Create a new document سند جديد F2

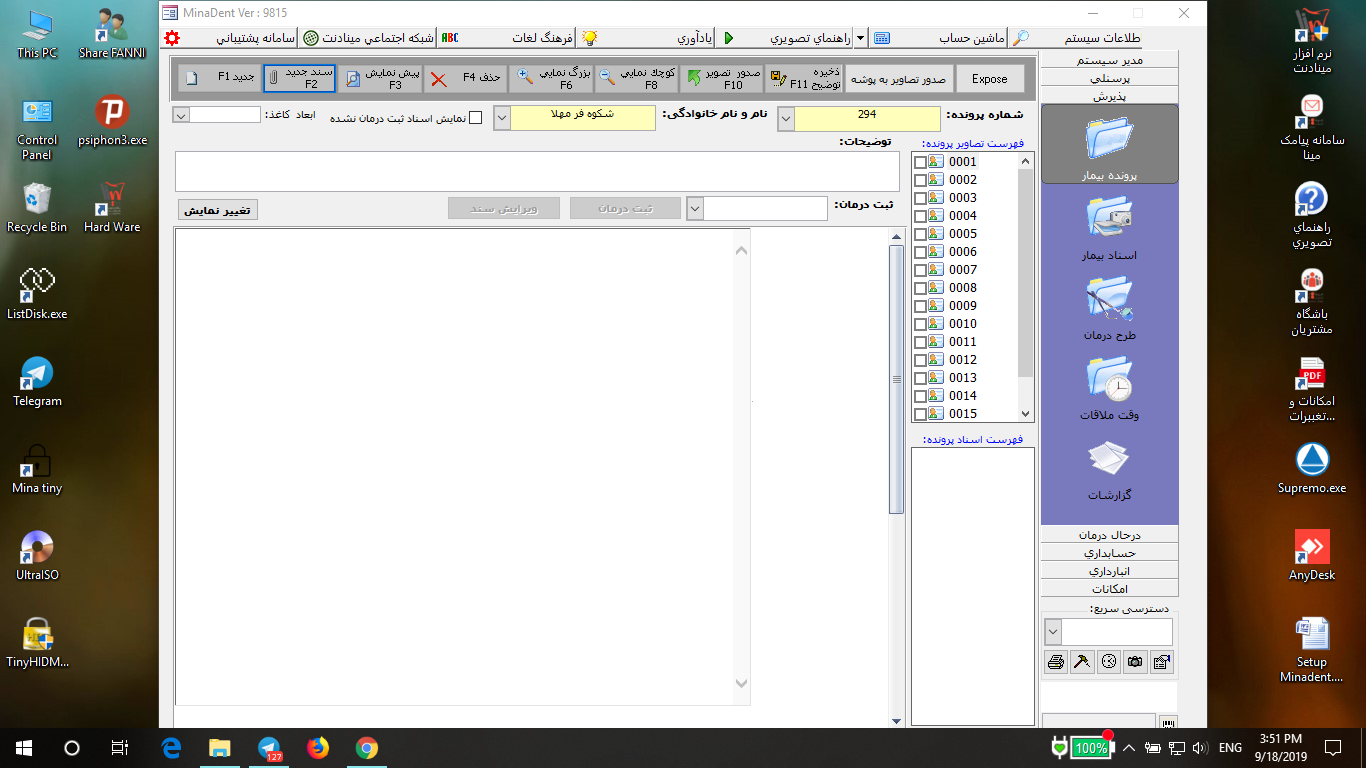[x=299, y=79]
